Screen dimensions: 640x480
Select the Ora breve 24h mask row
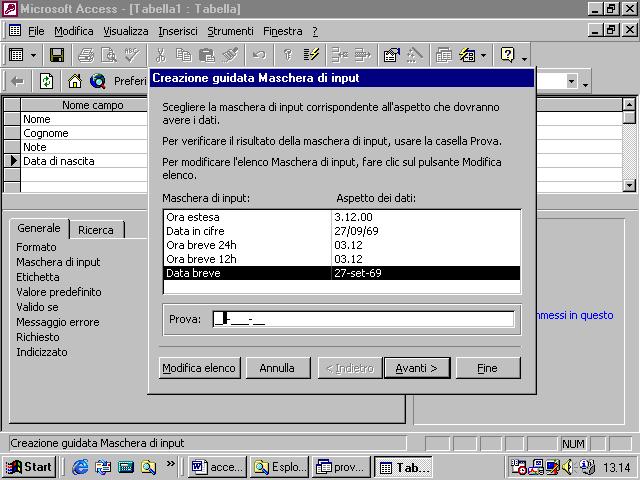(342, 245)
